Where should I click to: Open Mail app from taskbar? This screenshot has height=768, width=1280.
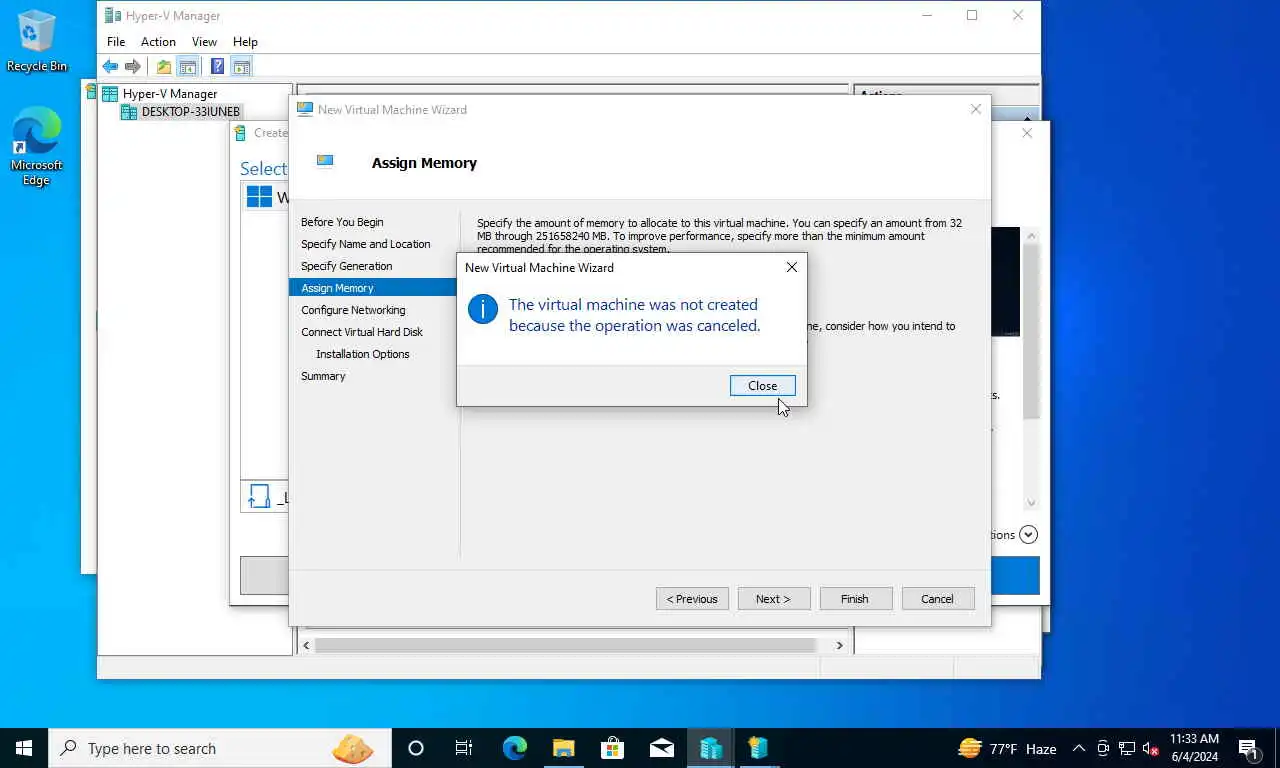(661, 748)
